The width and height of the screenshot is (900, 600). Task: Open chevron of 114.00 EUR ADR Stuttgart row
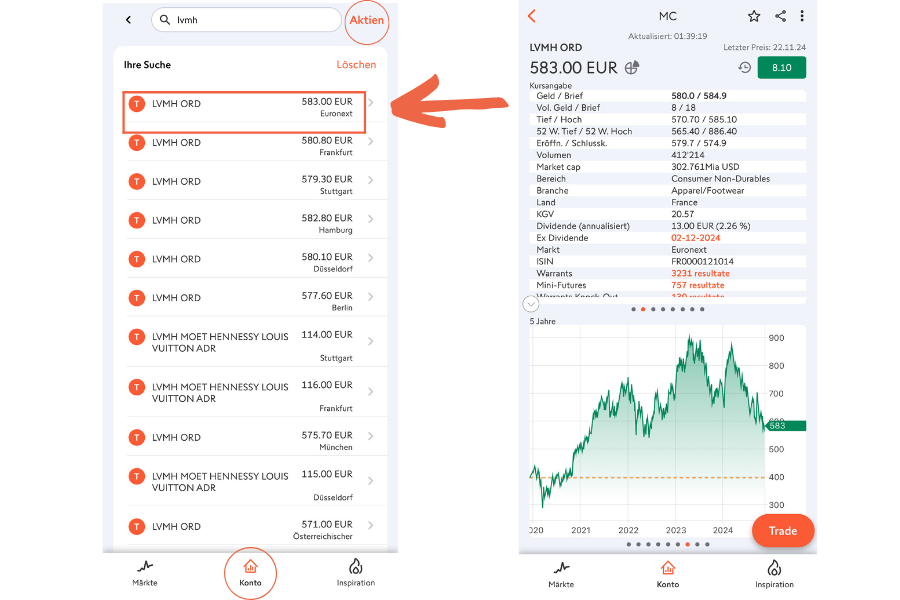coord(371,341)
